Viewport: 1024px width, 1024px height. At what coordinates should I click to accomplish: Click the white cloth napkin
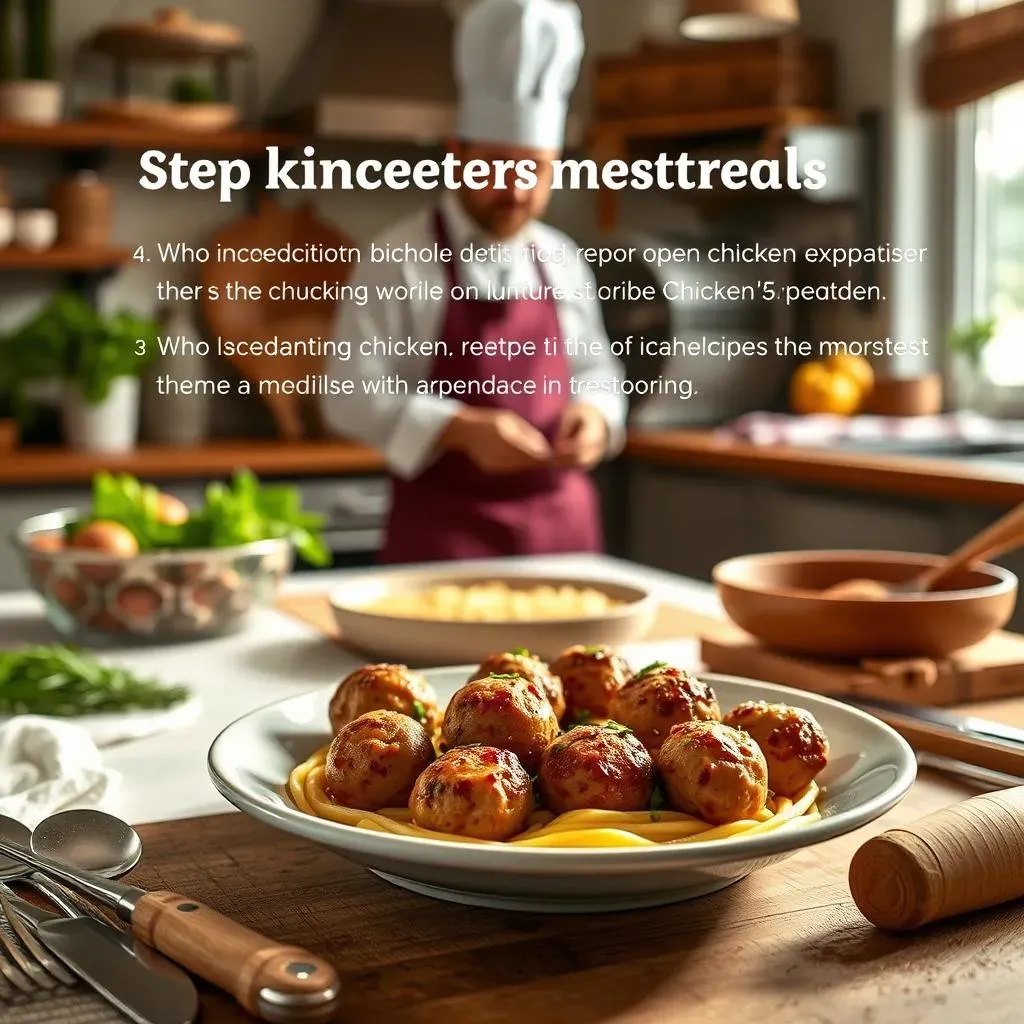click(x=49, y=764)
